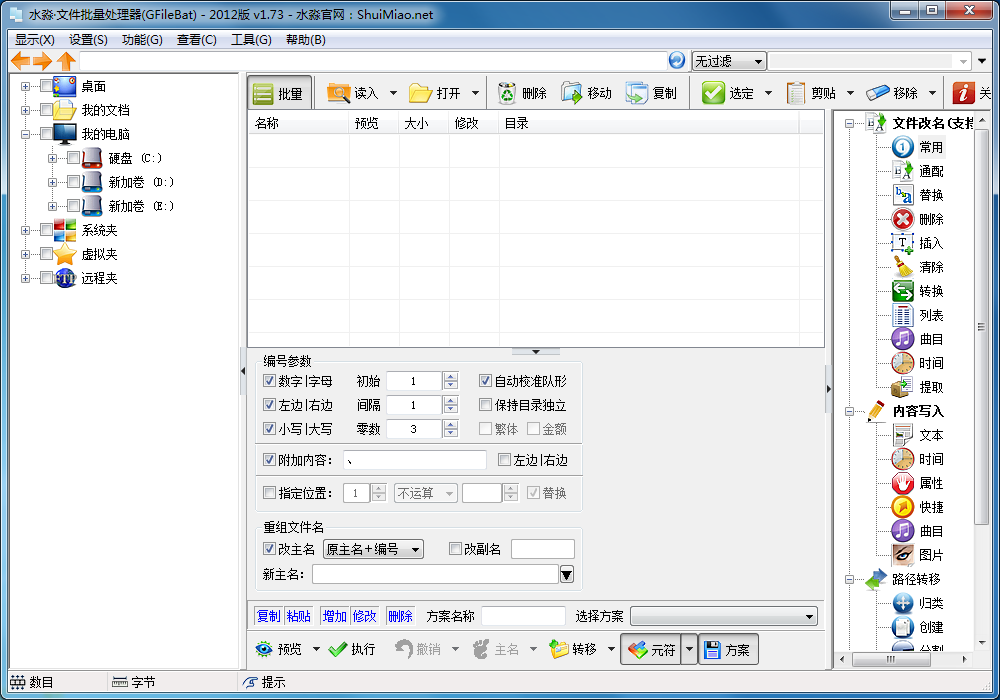Image resolution: width=1000 pixels, height=700 pixels.
Task: Select 转换 convert rename item
Action: point(931,291)
